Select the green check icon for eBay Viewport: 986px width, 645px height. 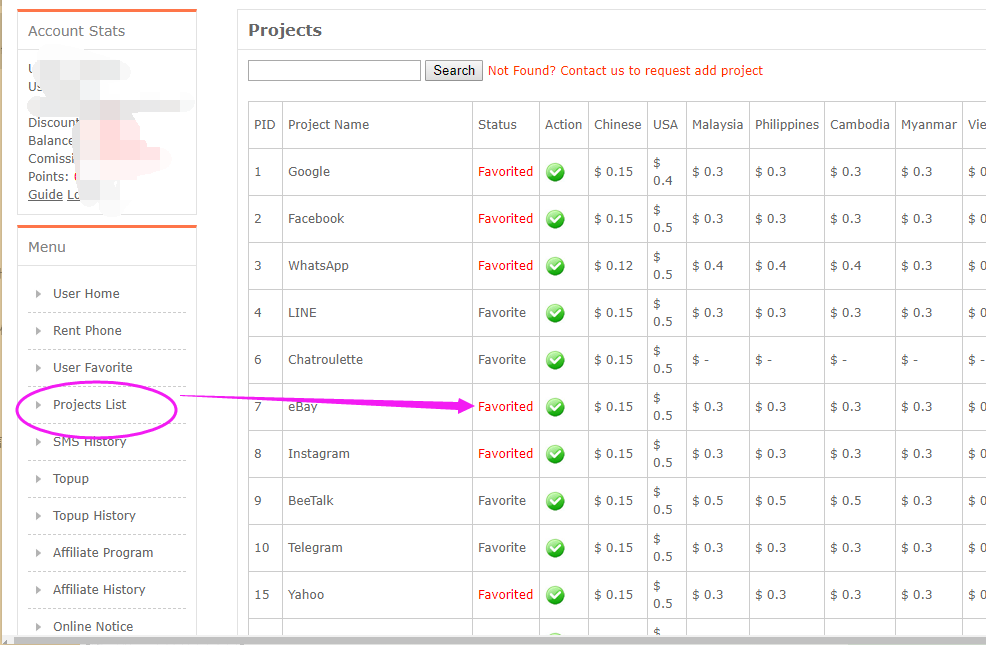[x=555, y=407]
